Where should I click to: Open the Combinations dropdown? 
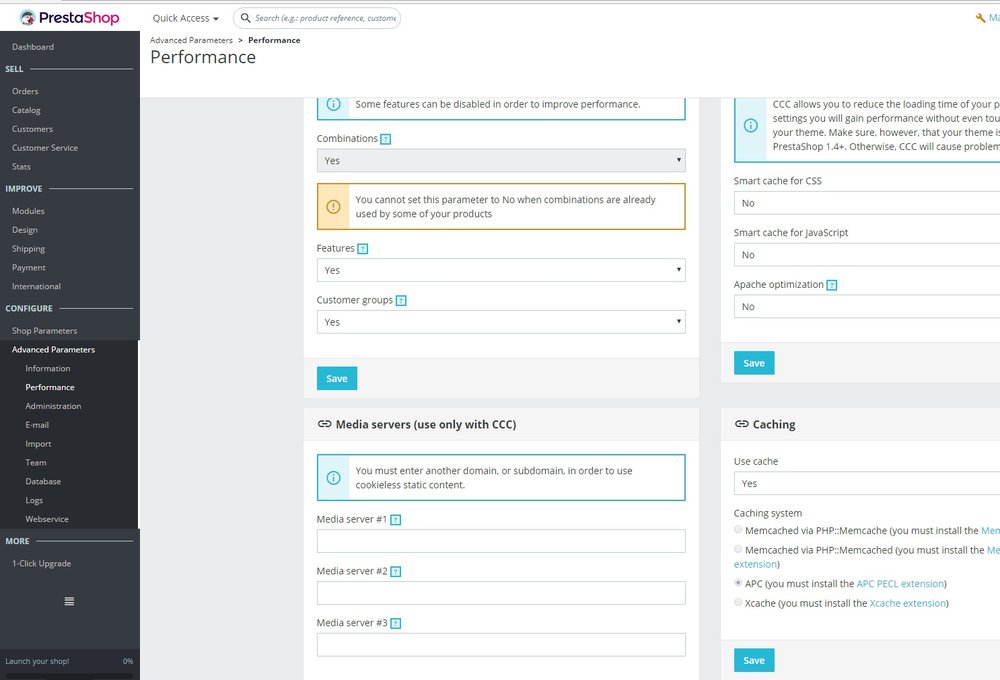point(501,161)
